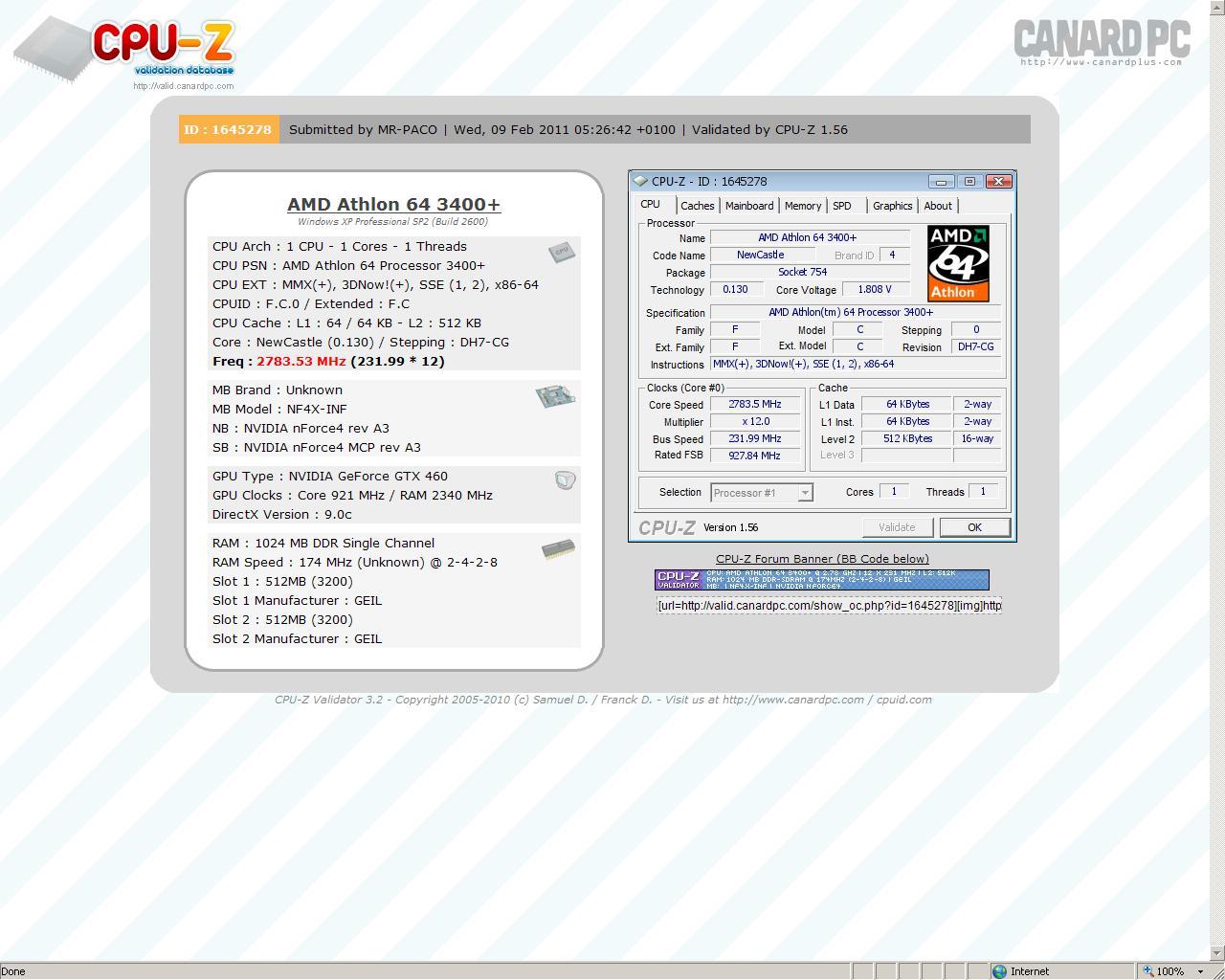Click the CPUID : F.C.0 line

(x=311, y=303)
